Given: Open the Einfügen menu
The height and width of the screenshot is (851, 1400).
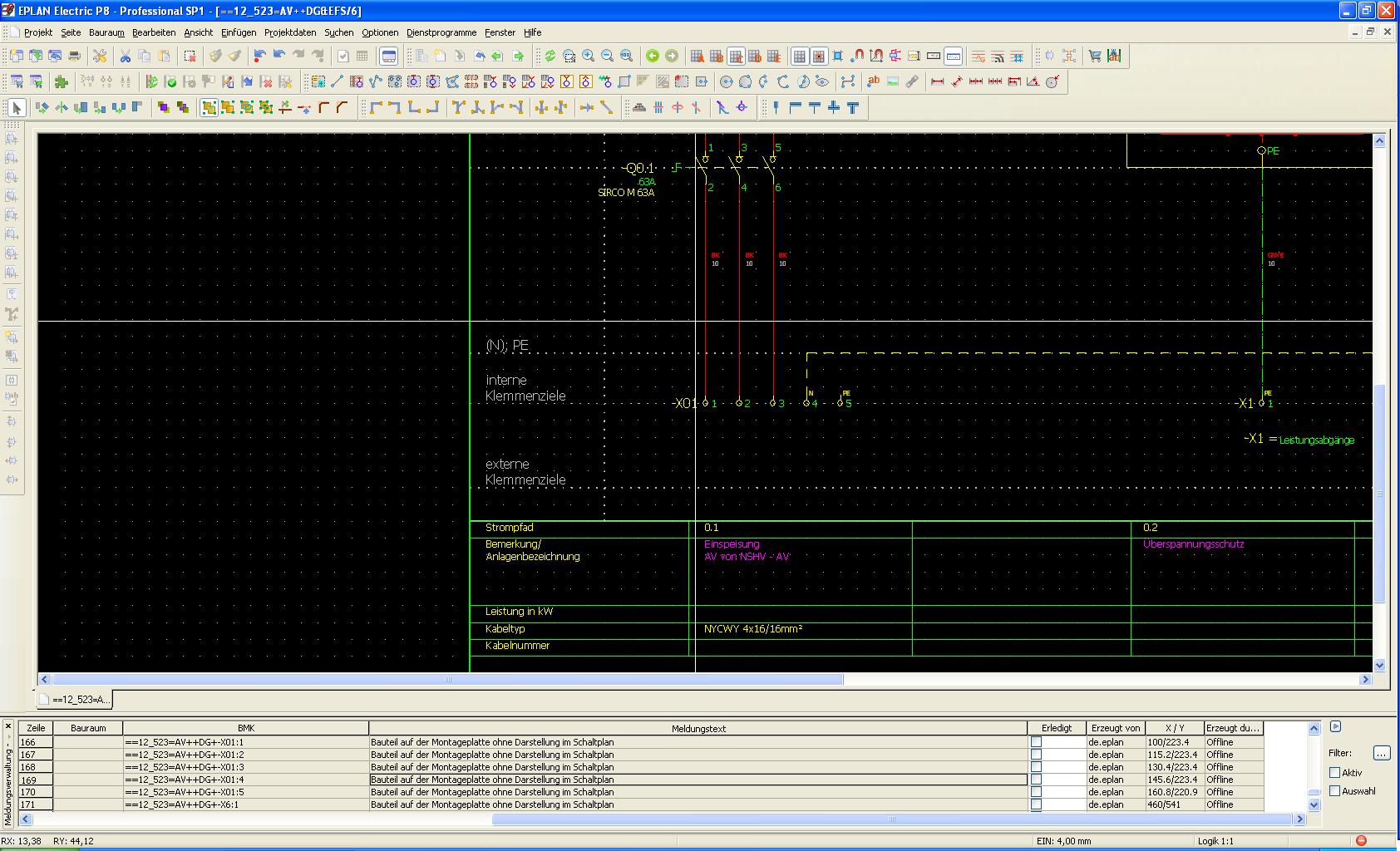Looking at the screenshot, I should pos(239,32).
